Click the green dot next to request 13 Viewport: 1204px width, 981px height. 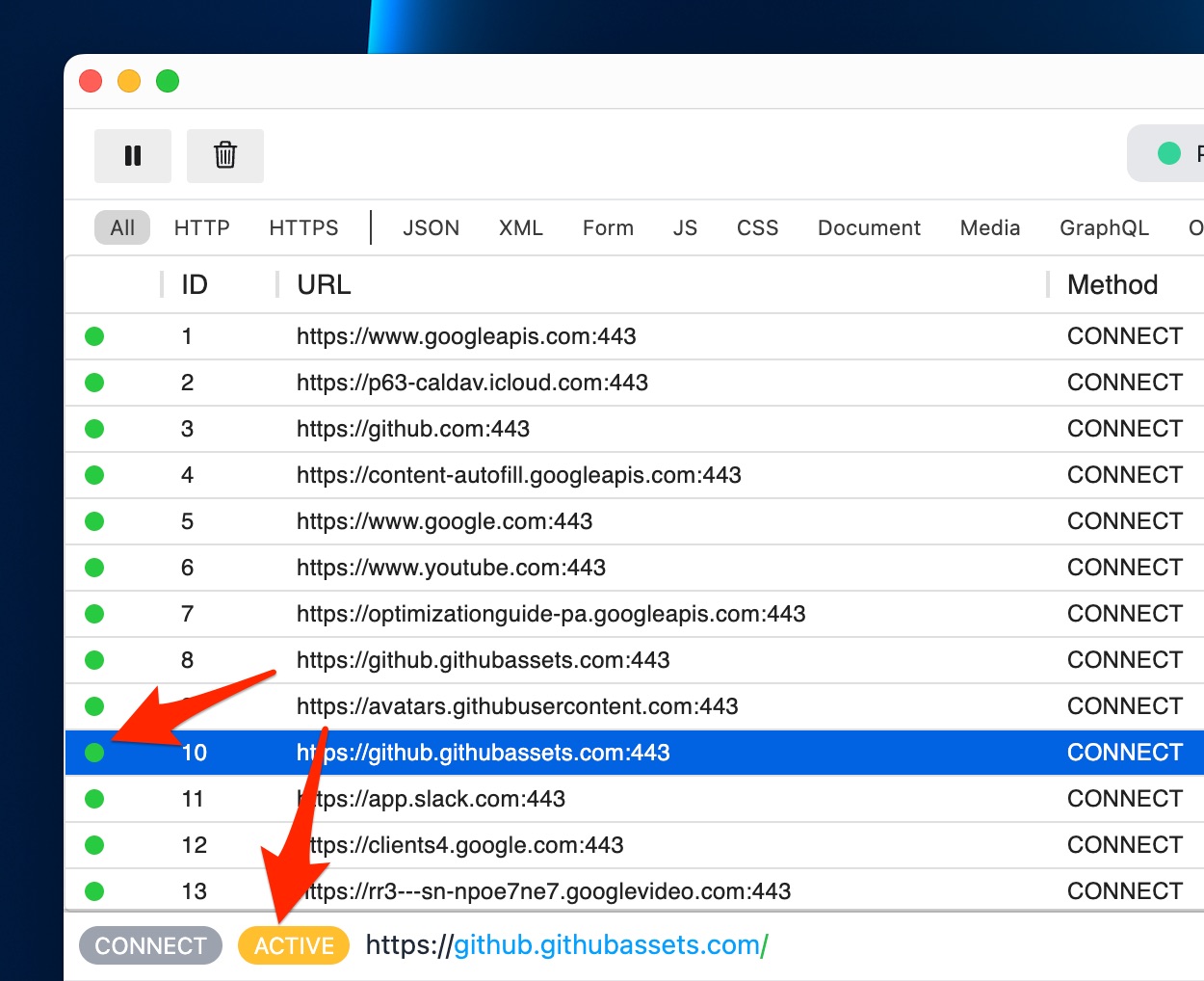pos(93,890)
